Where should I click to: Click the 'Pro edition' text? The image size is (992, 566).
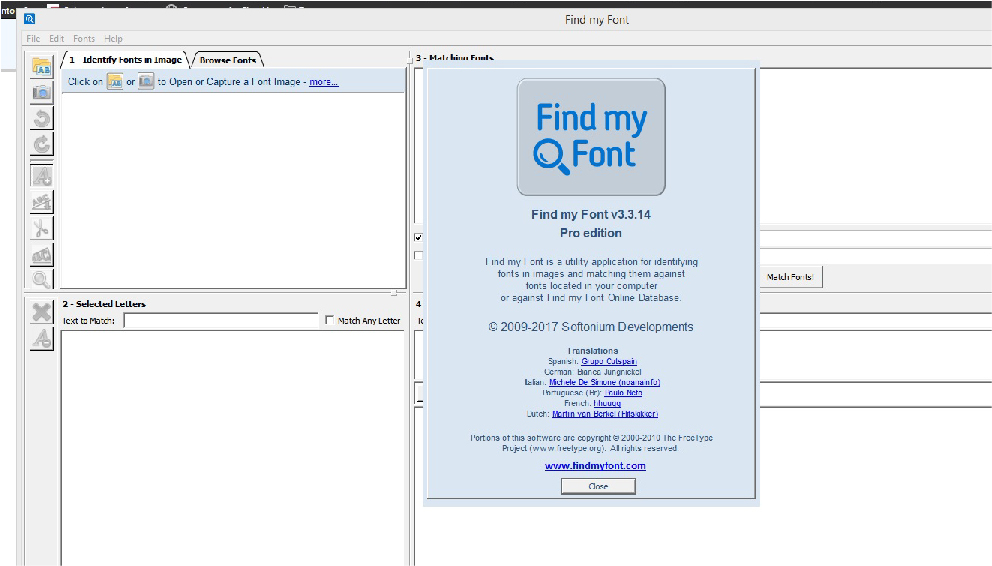click(591, 233)
